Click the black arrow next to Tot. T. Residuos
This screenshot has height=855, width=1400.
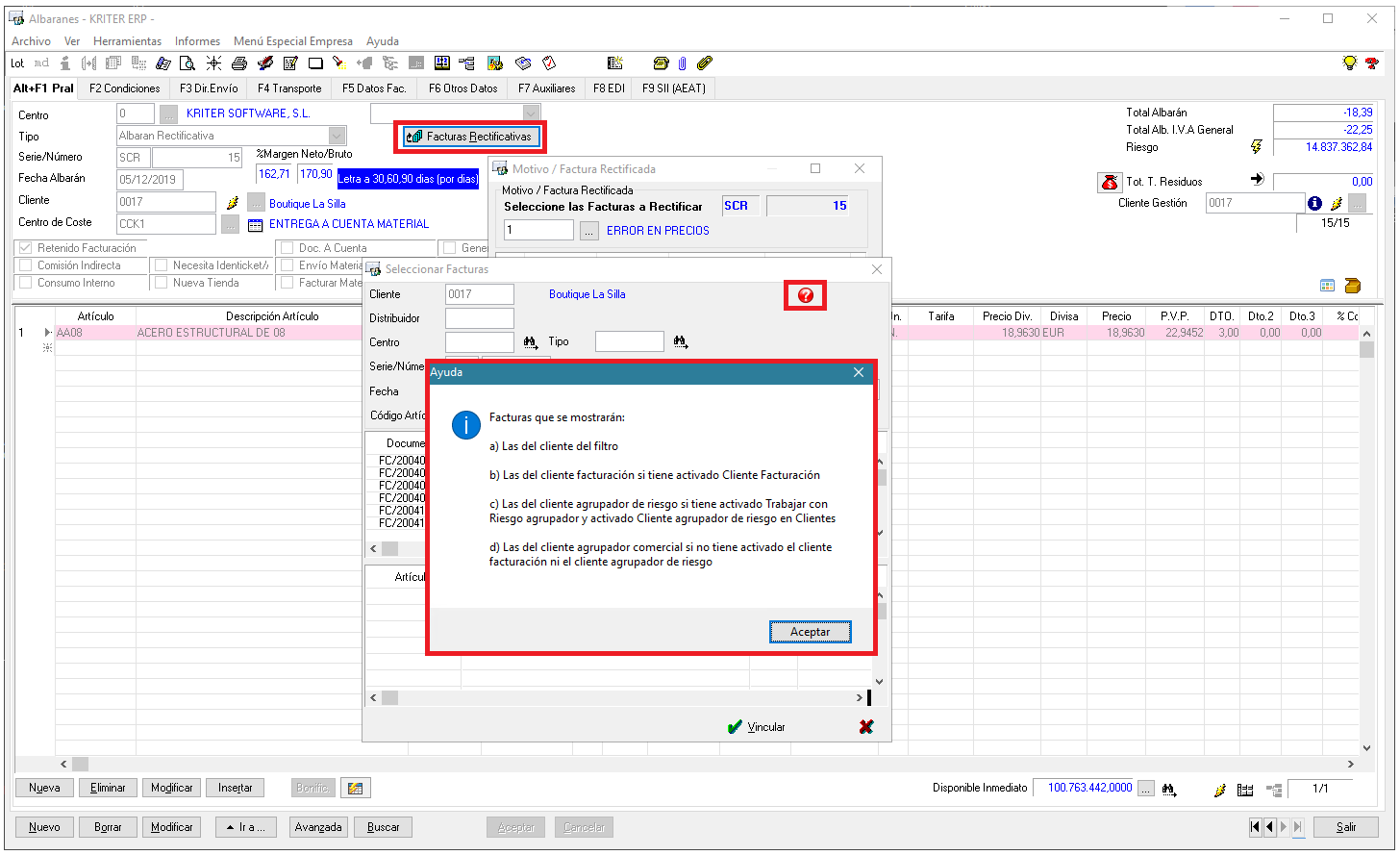1257,179
